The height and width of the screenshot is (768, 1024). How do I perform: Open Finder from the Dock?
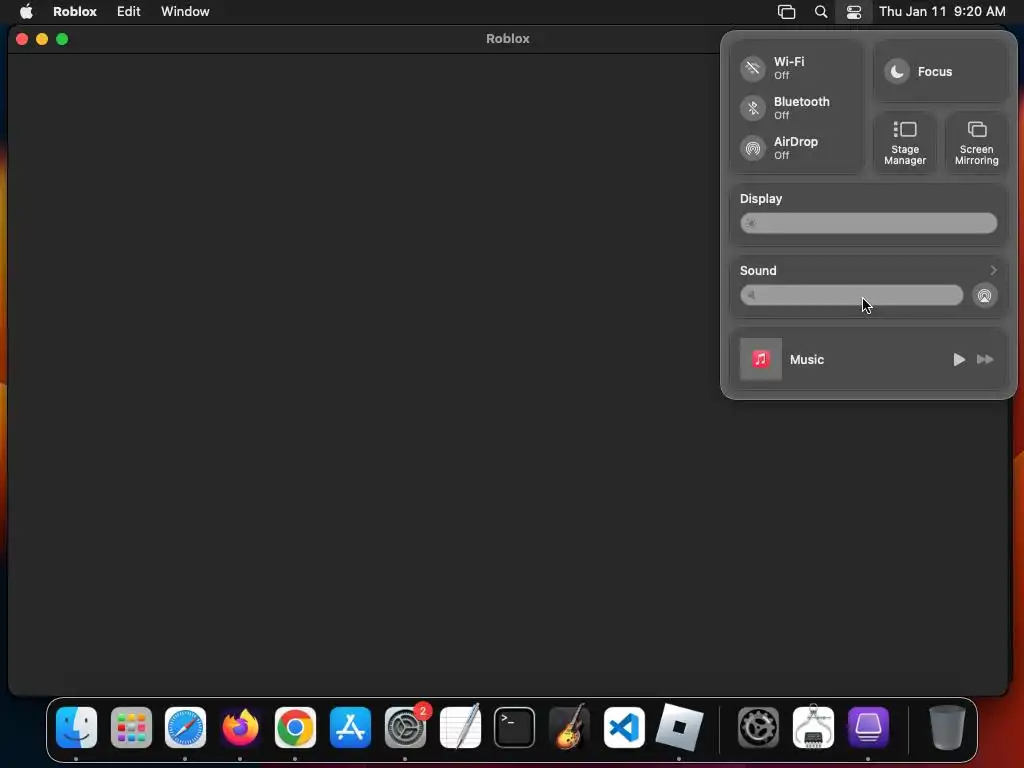[x=76, y=728]
